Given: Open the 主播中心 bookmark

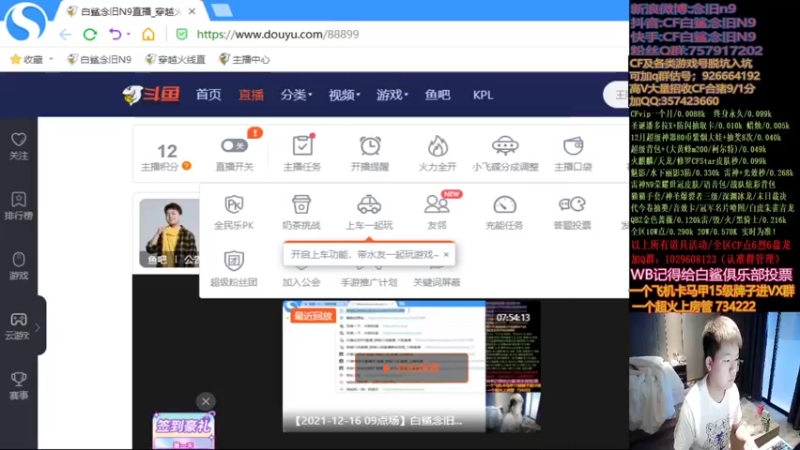Looking at the screenshot, I should pos(244,59).
